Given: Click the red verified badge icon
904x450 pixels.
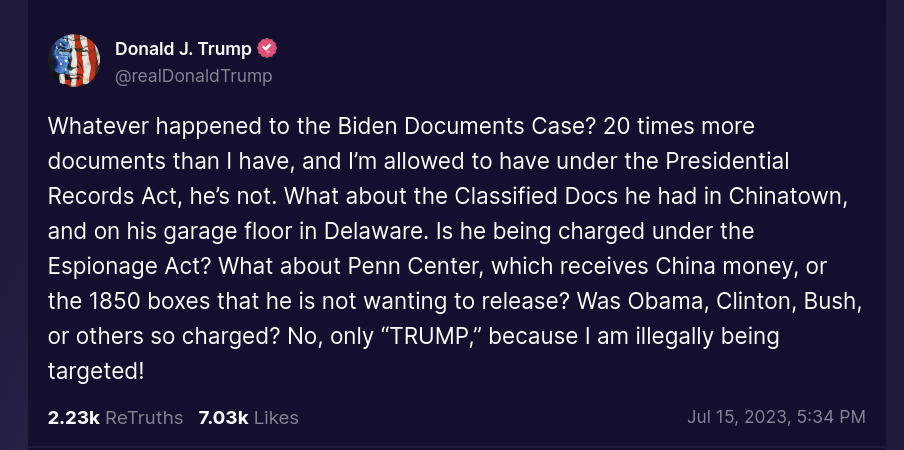Looking at the screenshot, I should click(267, 49).
